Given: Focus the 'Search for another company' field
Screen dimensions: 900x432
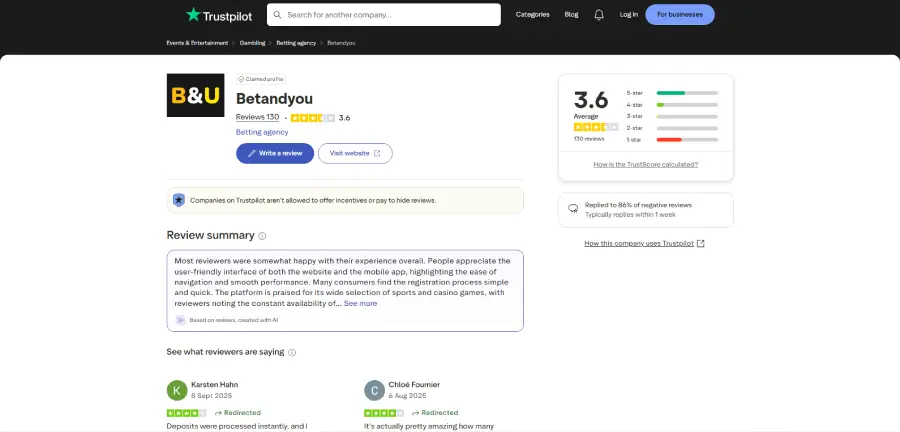Looking at the screenshot, I should [383, 15].
